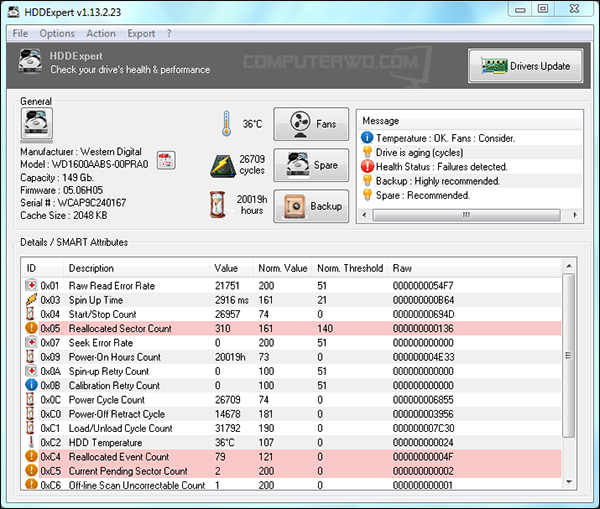Click hourglass icon of Power-On Hours Count row
The width and height of the screenshot is (600, 509).
pos(30,356)
